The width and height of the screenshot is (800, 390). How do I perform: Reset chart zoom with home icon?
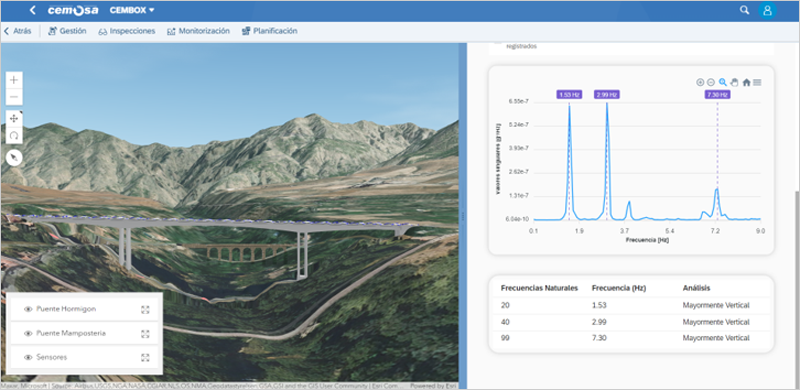[746, 82]
